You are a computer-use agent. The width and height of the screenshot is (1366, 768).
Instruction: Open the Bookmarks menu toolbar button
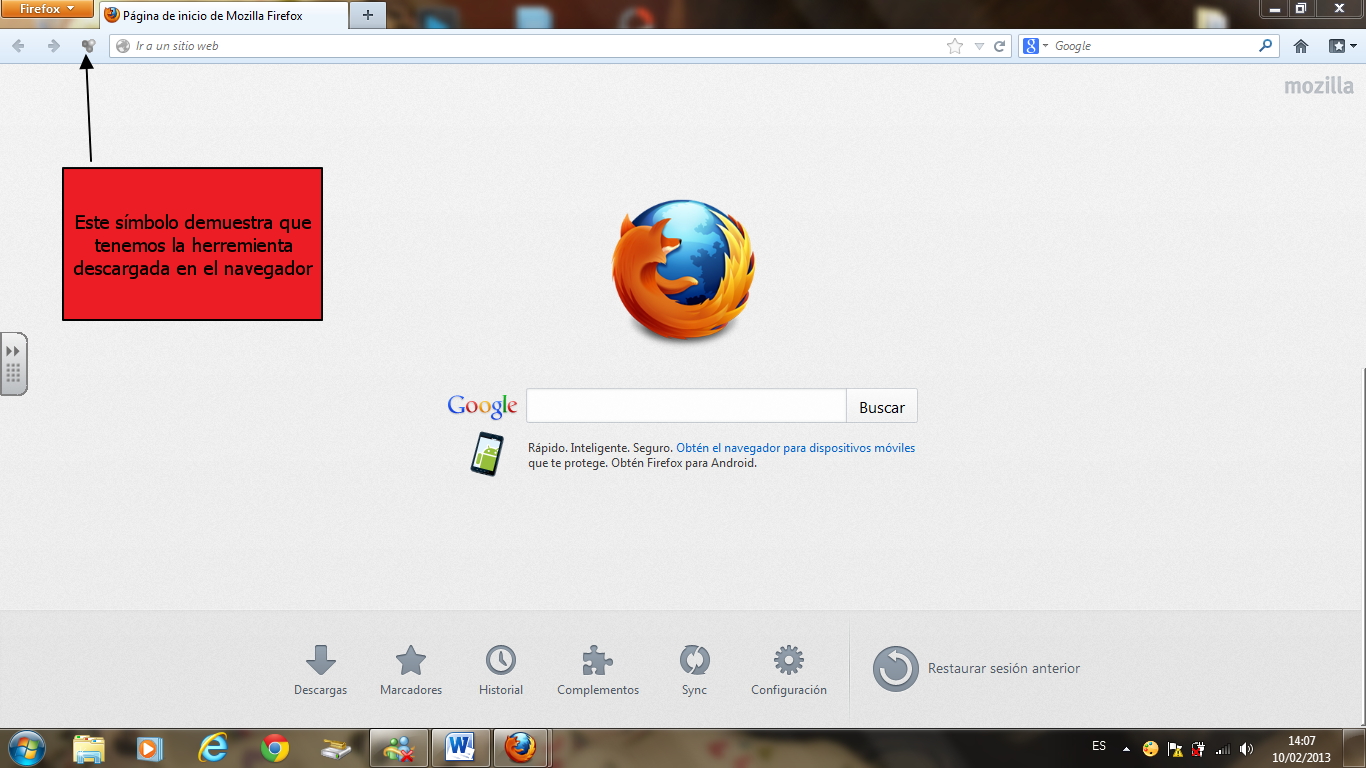pyautogui.click(x=1342, y=46)
